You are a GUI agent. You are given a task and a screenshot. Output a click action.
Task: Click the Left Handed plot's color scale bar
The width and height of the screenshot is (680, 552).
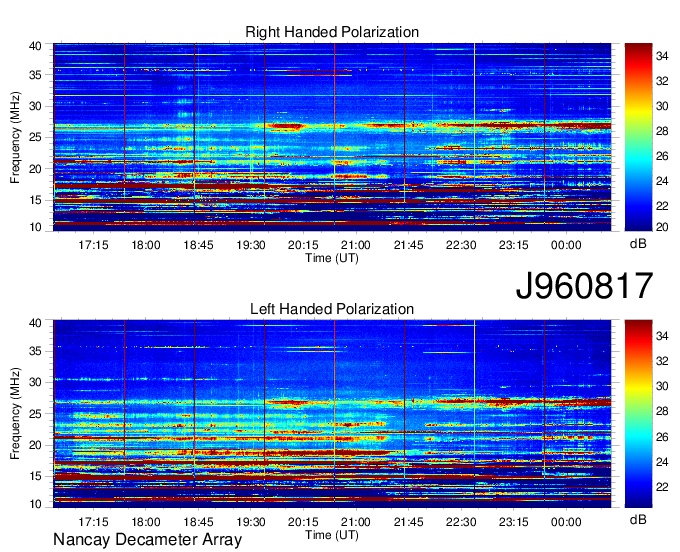pos(638,414)
